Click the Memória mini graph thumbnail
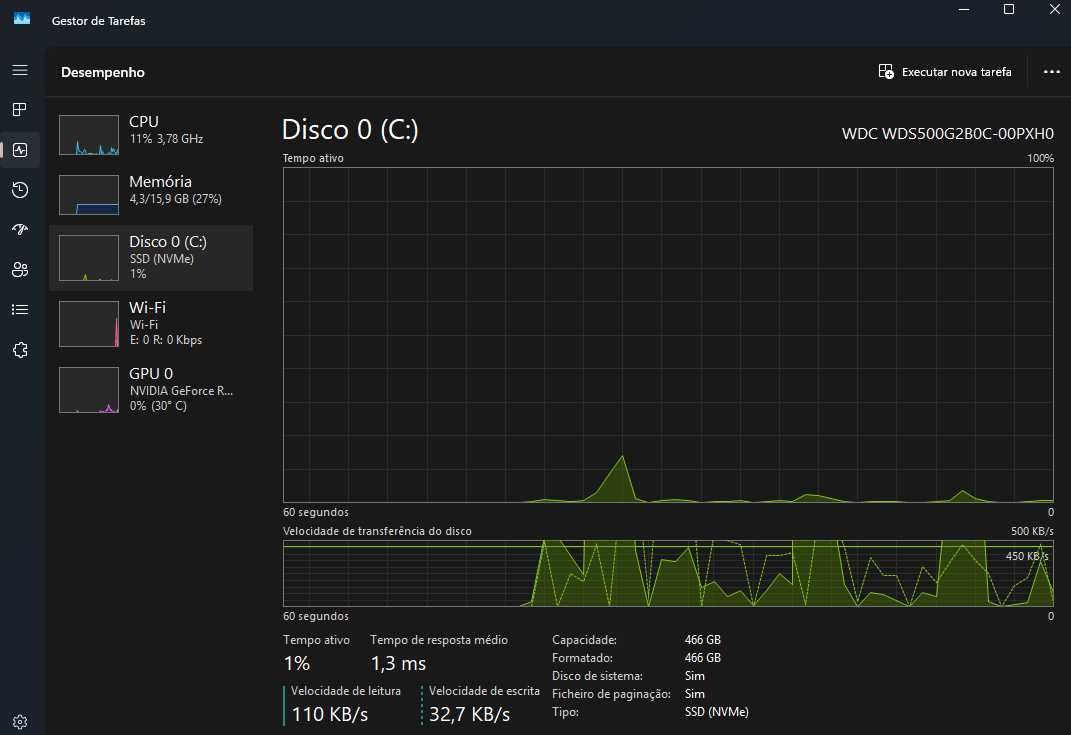 point(89,195)
